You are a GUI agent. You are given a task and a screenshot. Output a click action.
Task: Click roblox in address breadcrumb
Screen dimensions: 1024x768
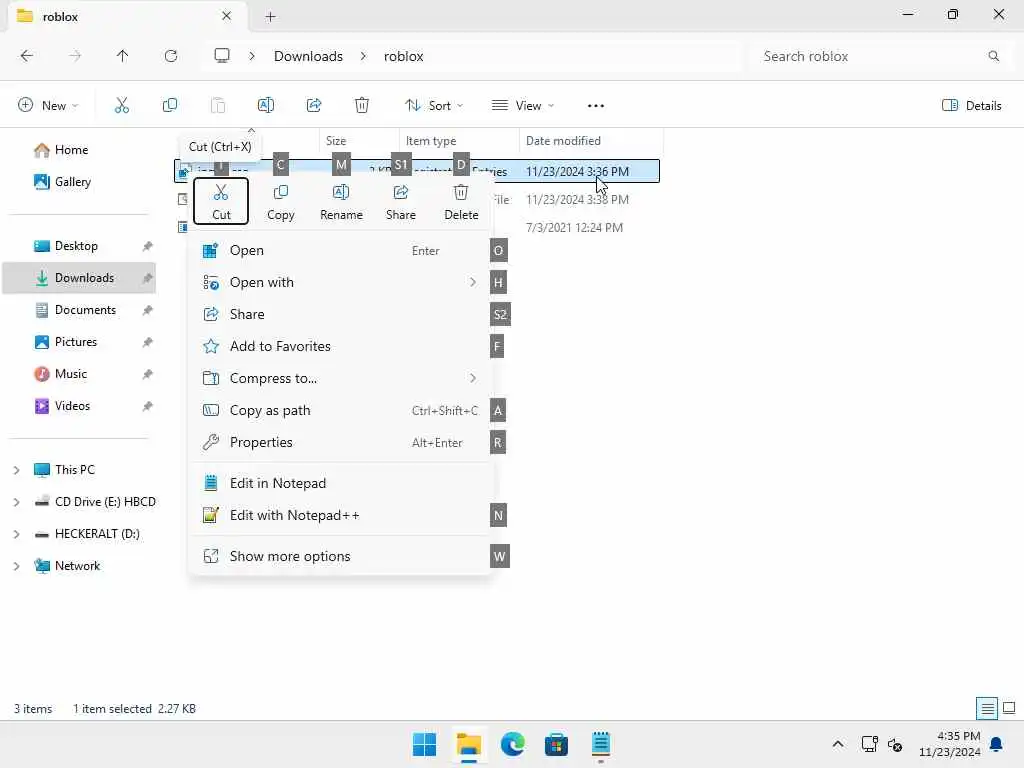(404, 56)
